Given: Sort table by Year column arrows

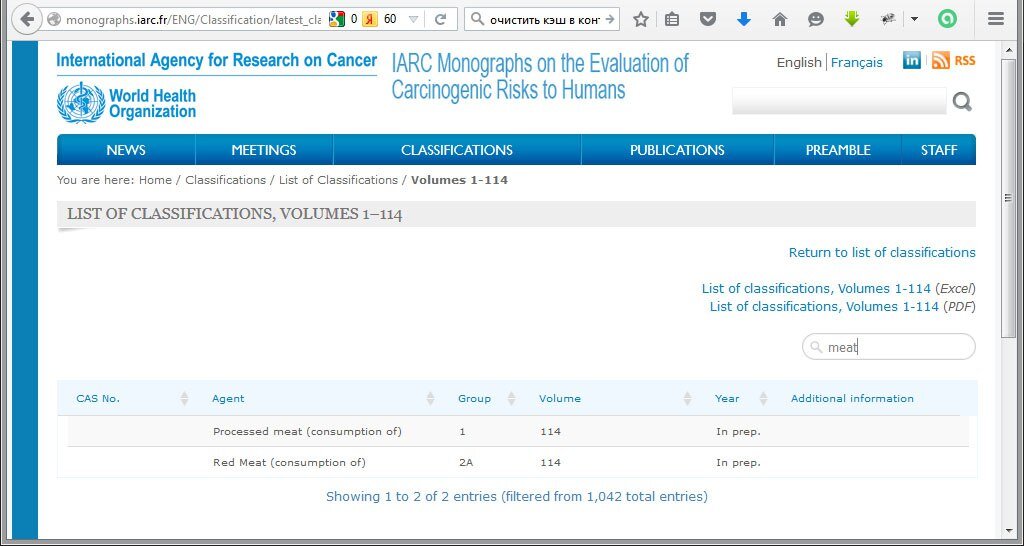Looking at the screenshot, I should click(763, 398).
